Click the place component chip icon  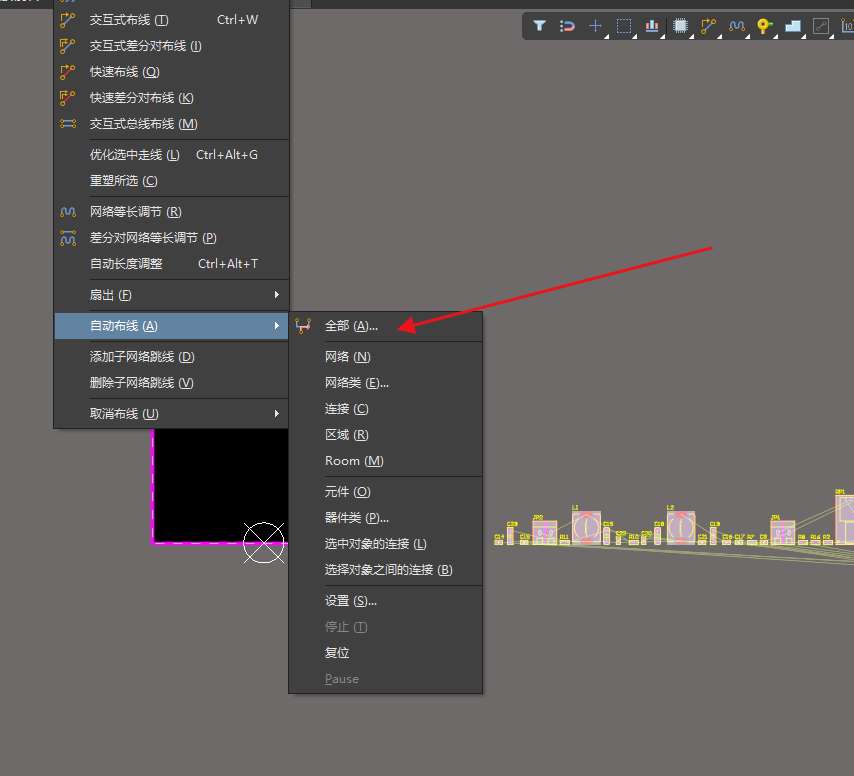coord(680,26)
